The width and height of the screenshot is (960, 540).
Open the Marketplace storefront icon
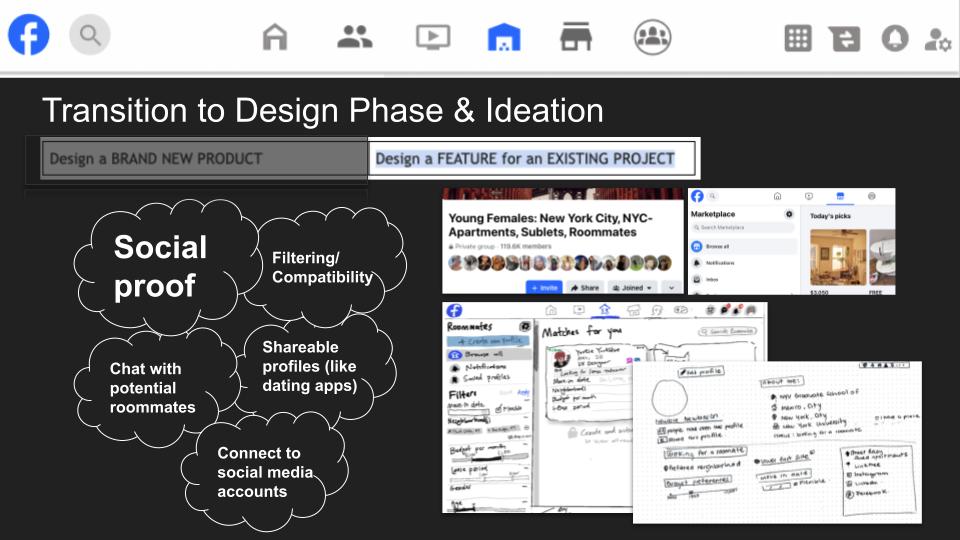576,37
